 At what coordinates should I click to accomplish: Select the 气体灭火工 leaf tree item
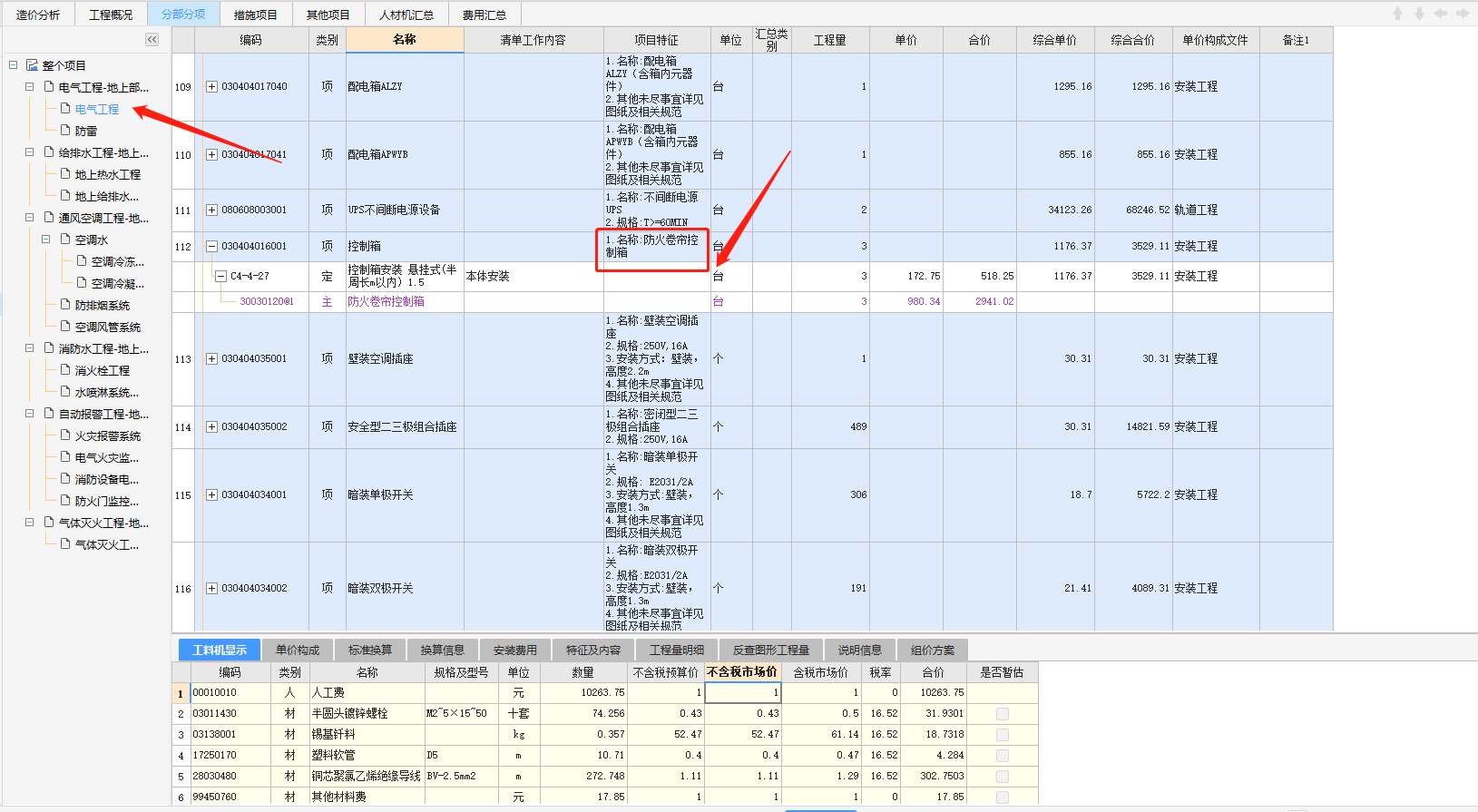[107, 544]
